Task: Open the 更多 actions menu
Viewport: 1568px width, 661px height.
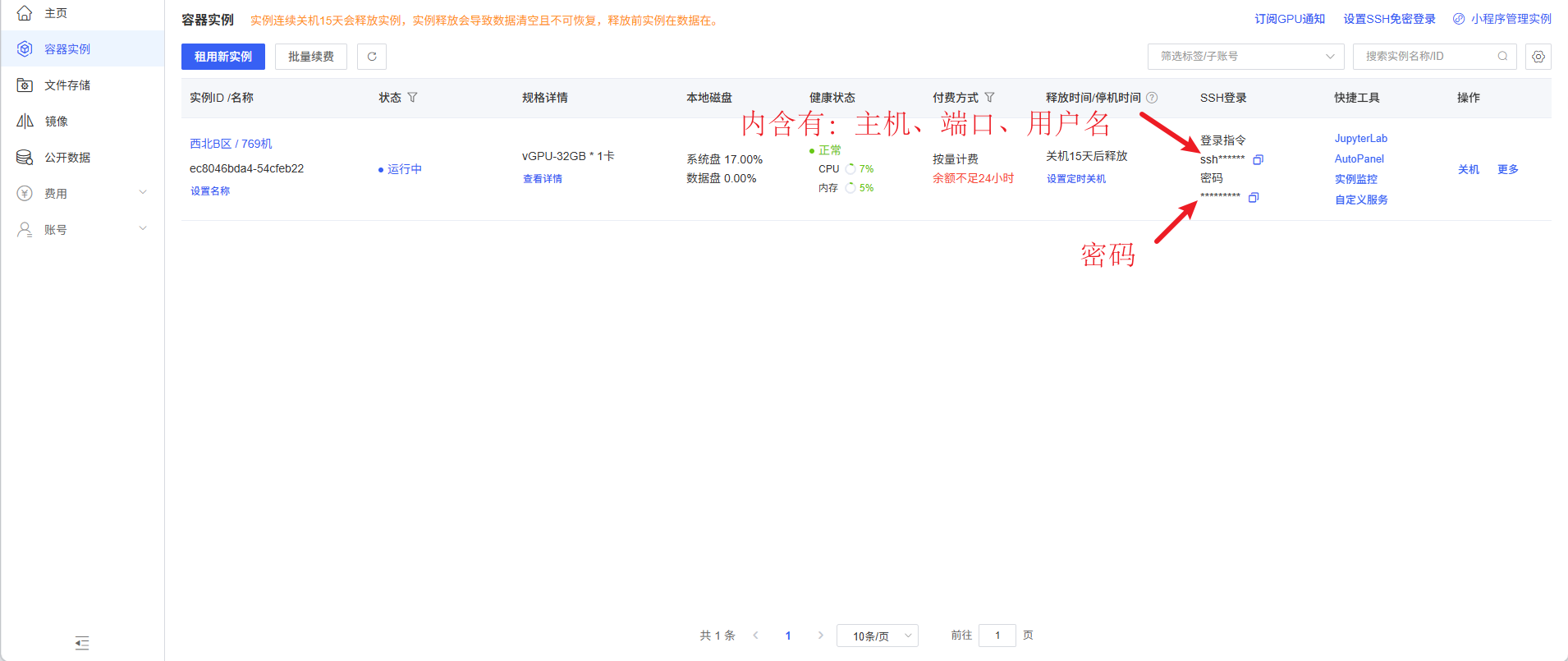Action: click(1508, 170)
